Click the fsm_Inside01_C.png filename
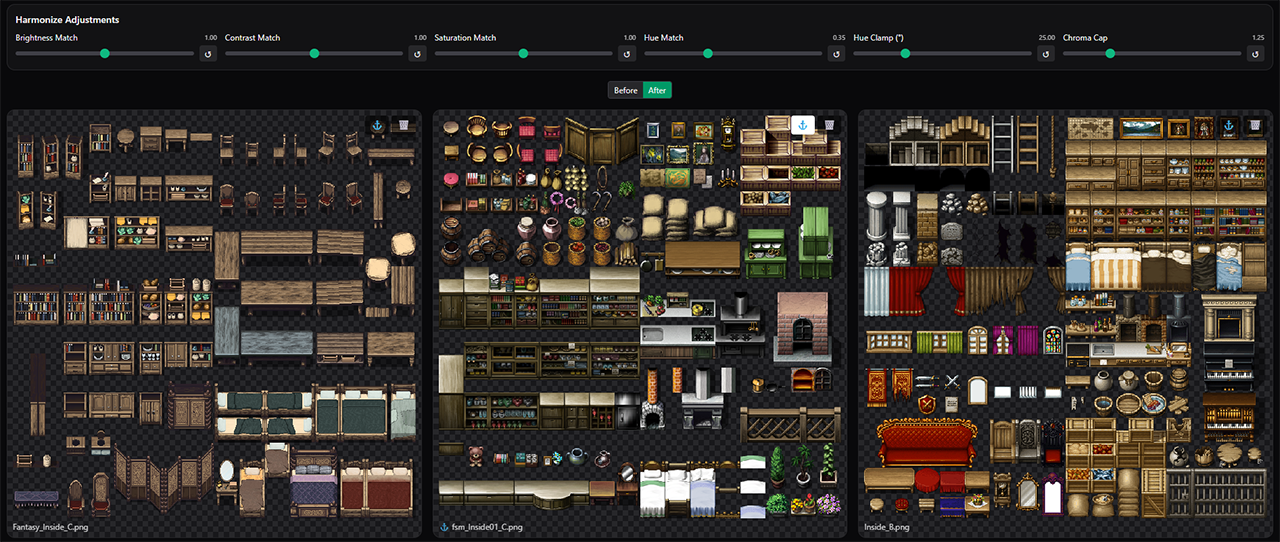Image resolution: width=1280 pixels, height=542 pixels. pyautogui.click(x=486, y=526)
